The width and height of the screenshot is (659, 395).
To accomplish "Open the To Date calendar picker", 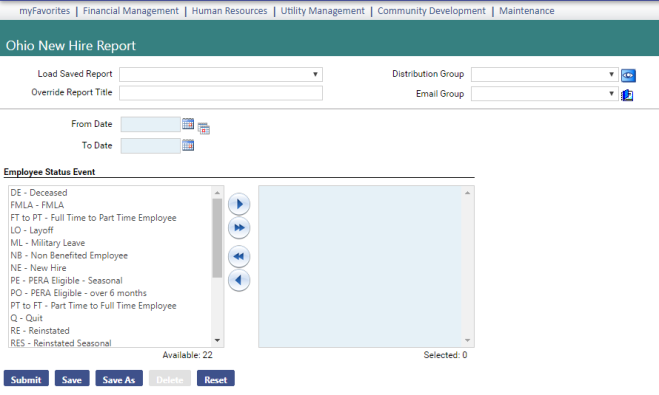I will click(188, 145).
